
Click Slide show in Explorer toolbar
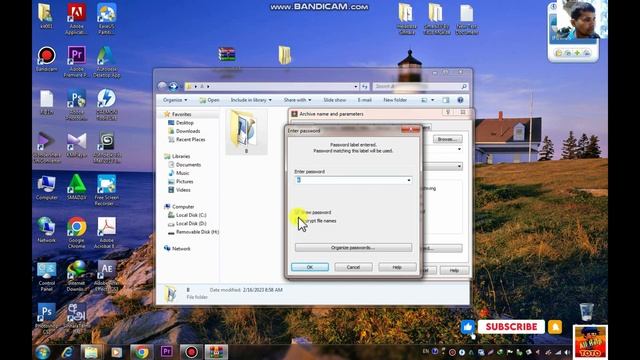(334, 100)
